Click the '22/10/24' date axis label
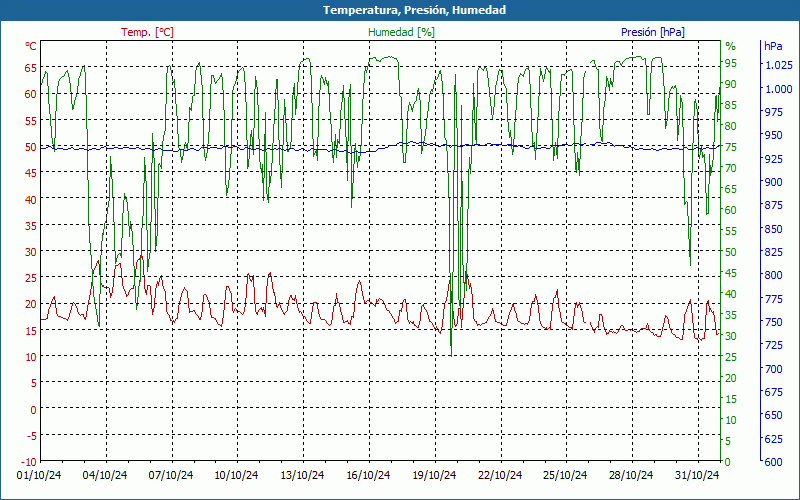The width and height of the screenshot is (800, 500). coord(499,475)
